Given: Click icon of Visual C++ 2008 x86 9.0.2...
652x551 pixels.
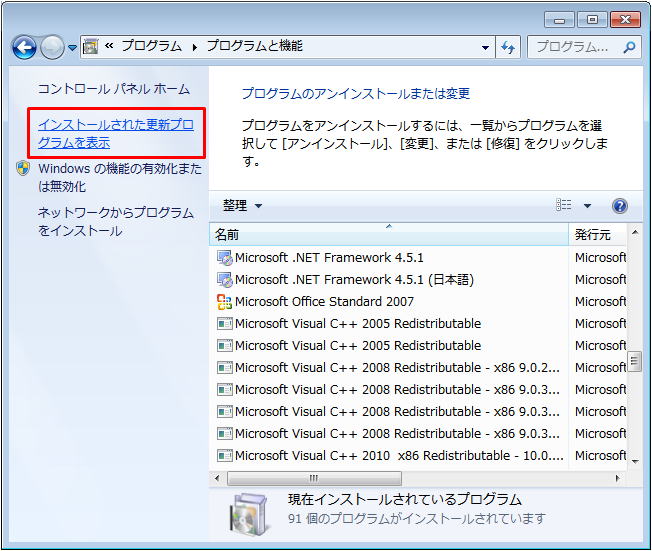Looking at the screenshot, I should (x=225, y=368).
